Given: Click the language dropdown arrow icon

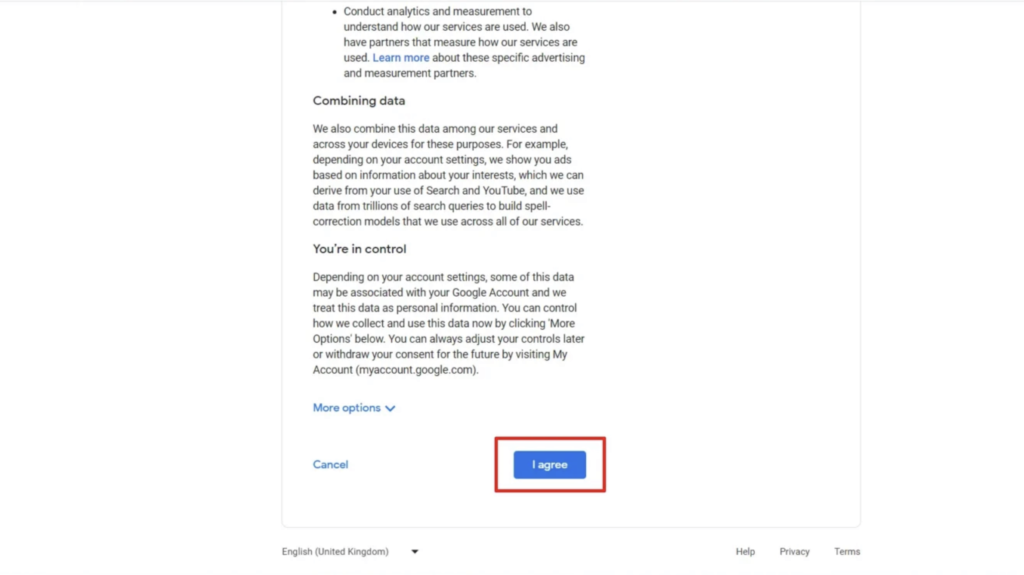Looking at the screenshot, I should click(415, 551).
